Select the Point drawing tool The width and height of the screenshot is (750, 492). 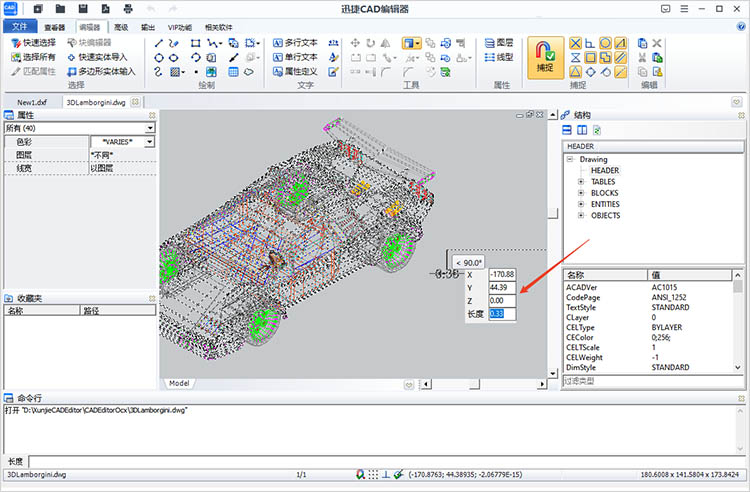[196, 72]
